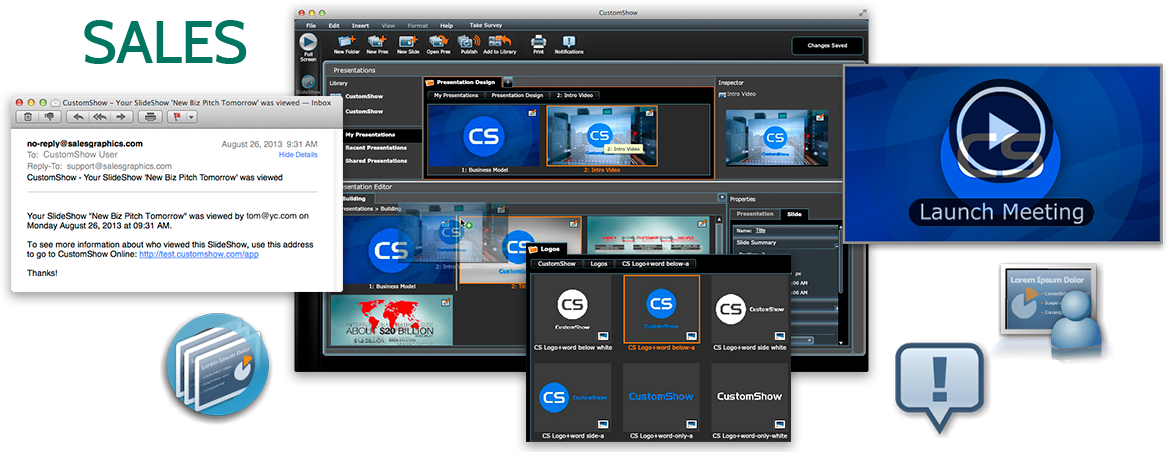
Task: Click the Logos breadcrumb button
Action: tap(599, 264)
